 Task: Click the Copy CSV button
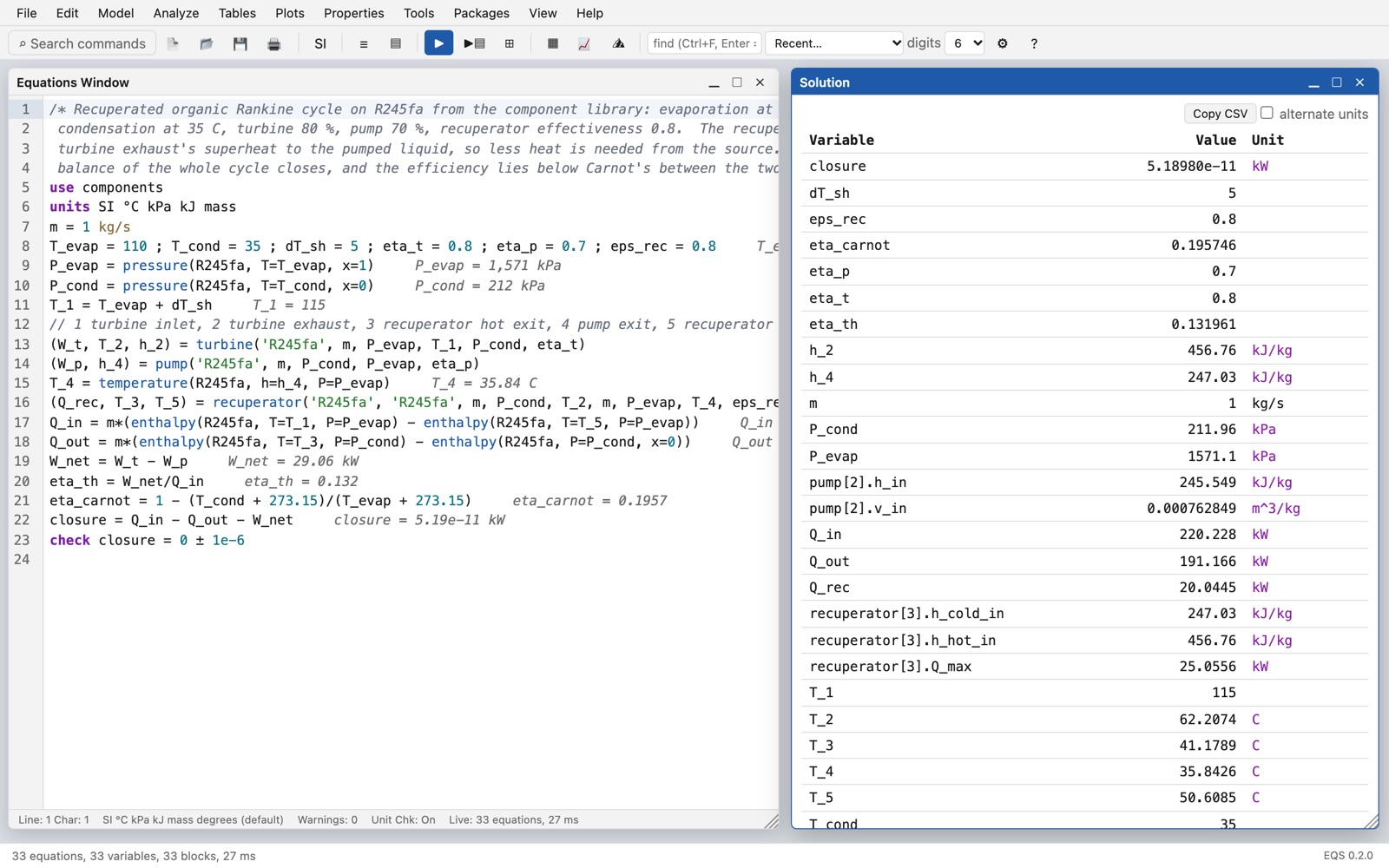(1220, 114)
